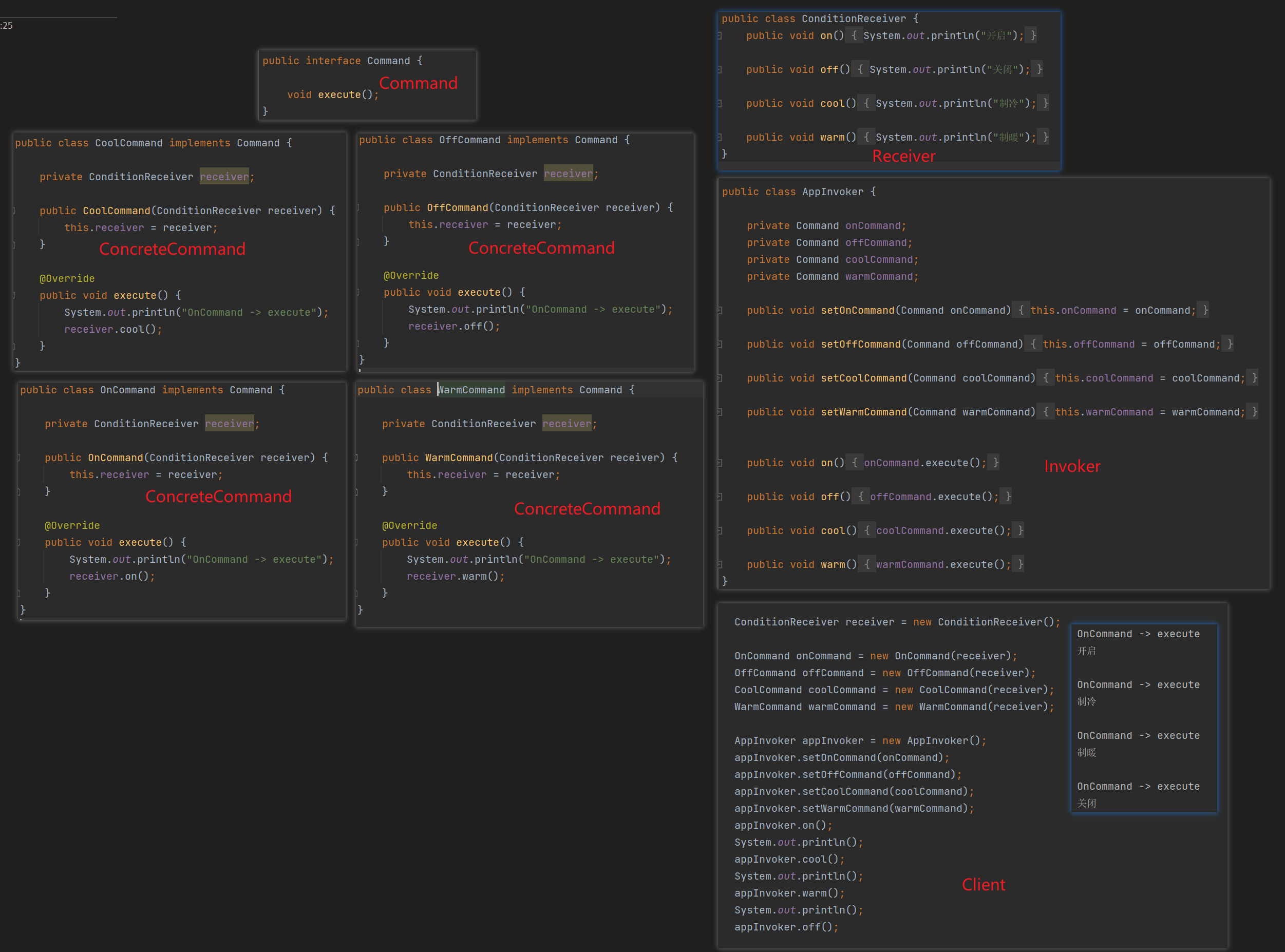The width and height of the screenshot is (1285, 952).
Task: Expand the fold marker beside ConditionReceiver cool() method
Action: point(720,104)
